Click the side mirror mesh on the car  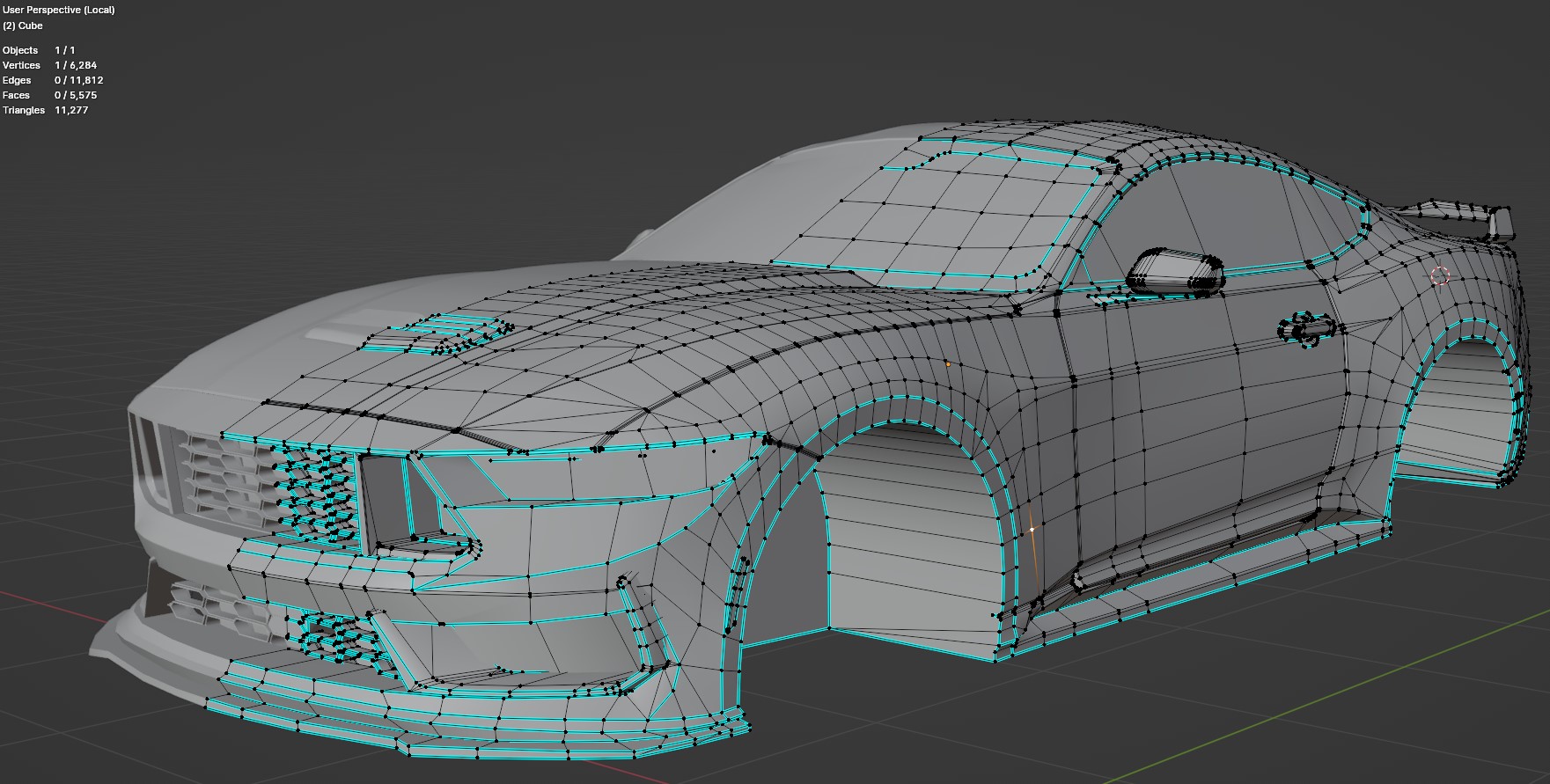coord(1176,271)
